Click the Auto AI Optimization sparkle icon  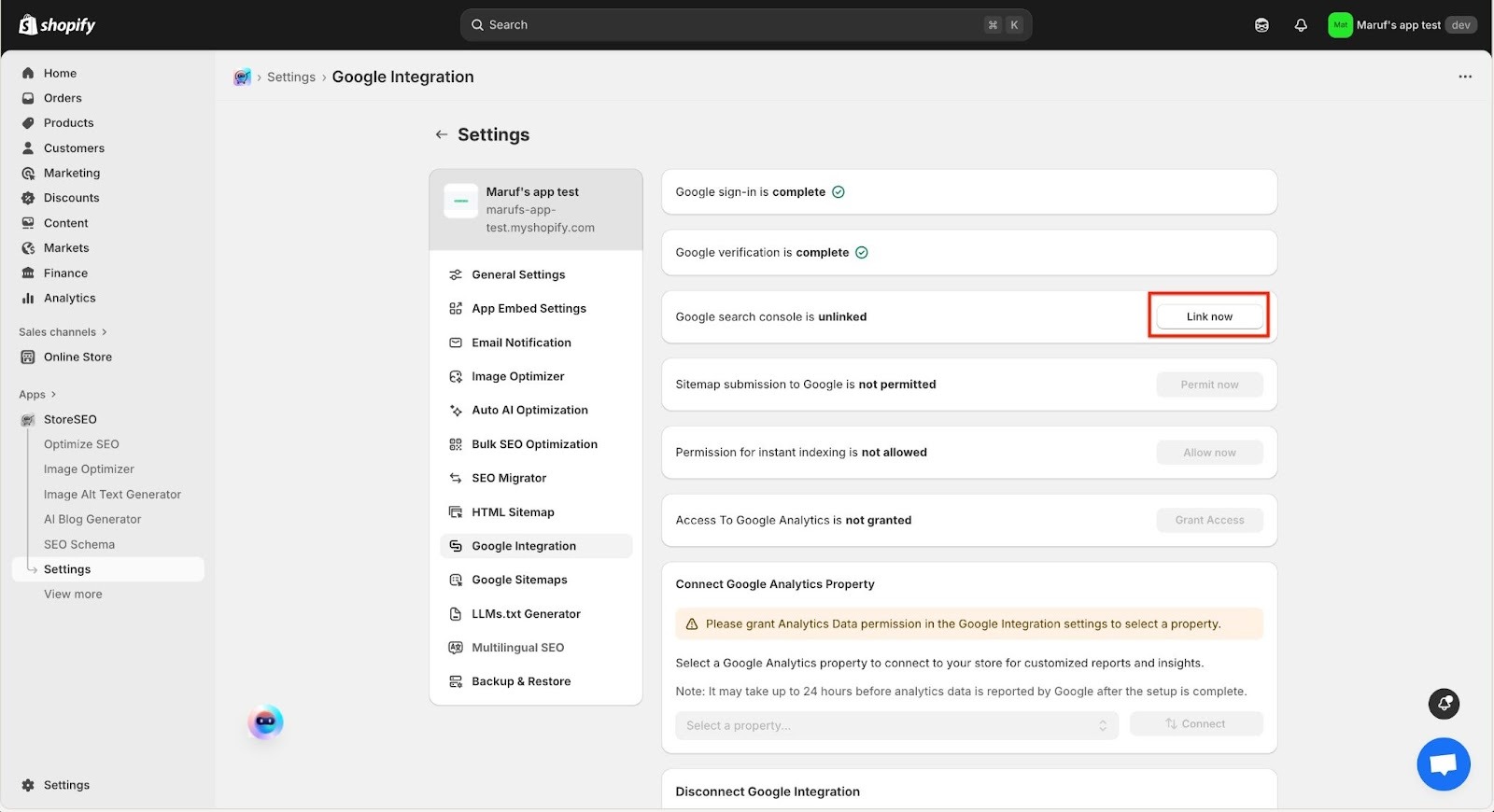tap(456, 411)
